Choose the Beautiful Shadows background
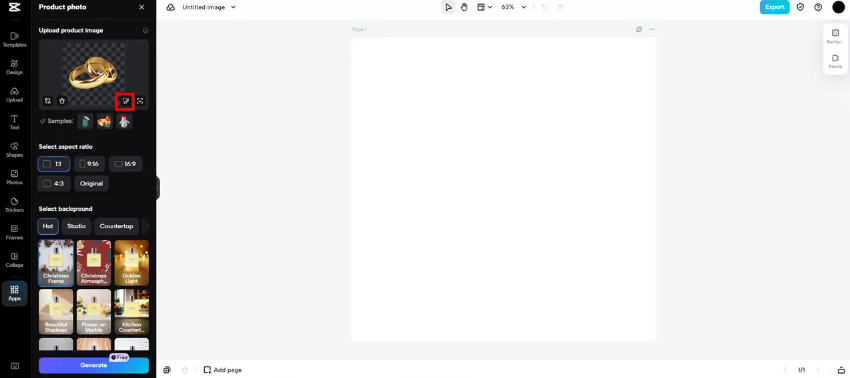This screenshot has width=850, height=378. tap(56, 311)
